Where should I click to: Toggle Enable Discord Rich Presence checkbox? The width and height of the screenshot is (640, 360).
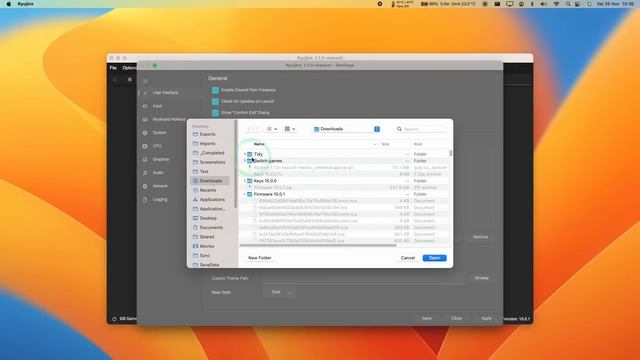(x=215, y=90)
